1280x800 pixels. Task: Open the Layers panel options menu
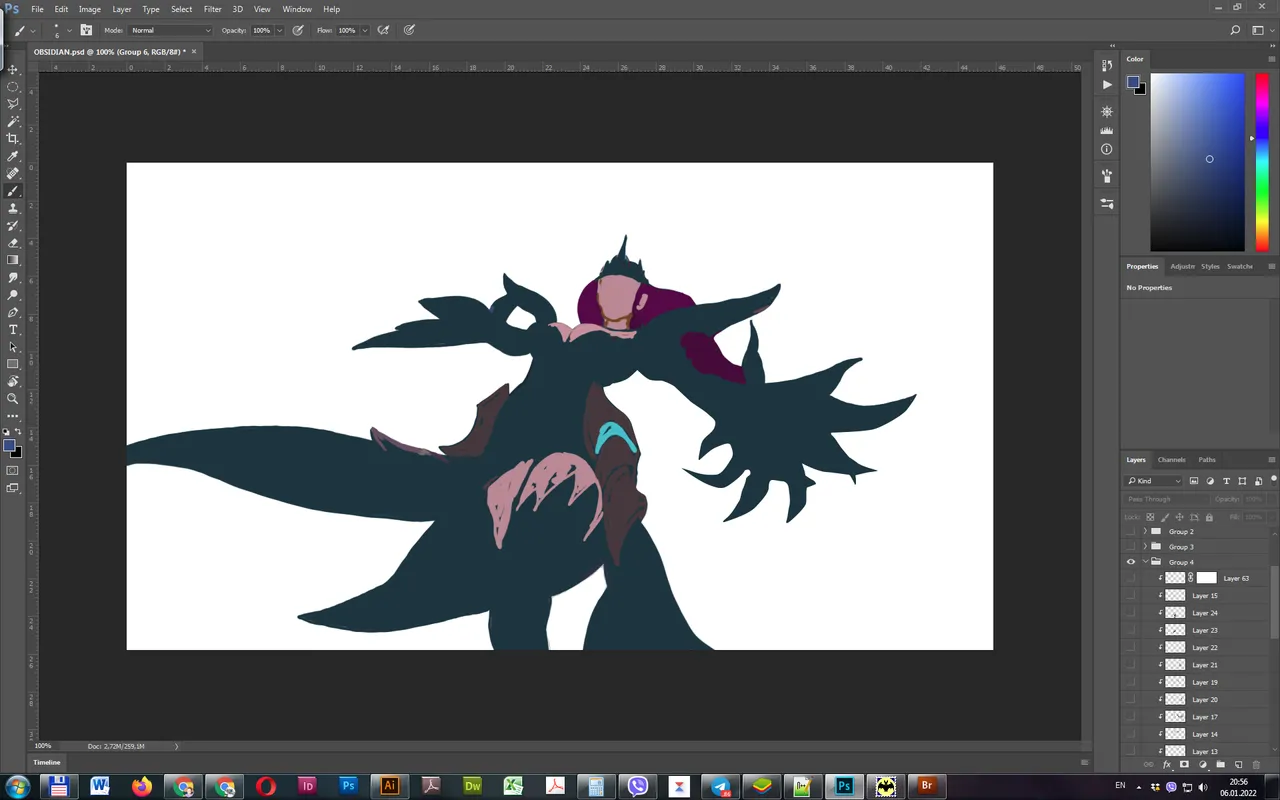(x=1271, y=460)
